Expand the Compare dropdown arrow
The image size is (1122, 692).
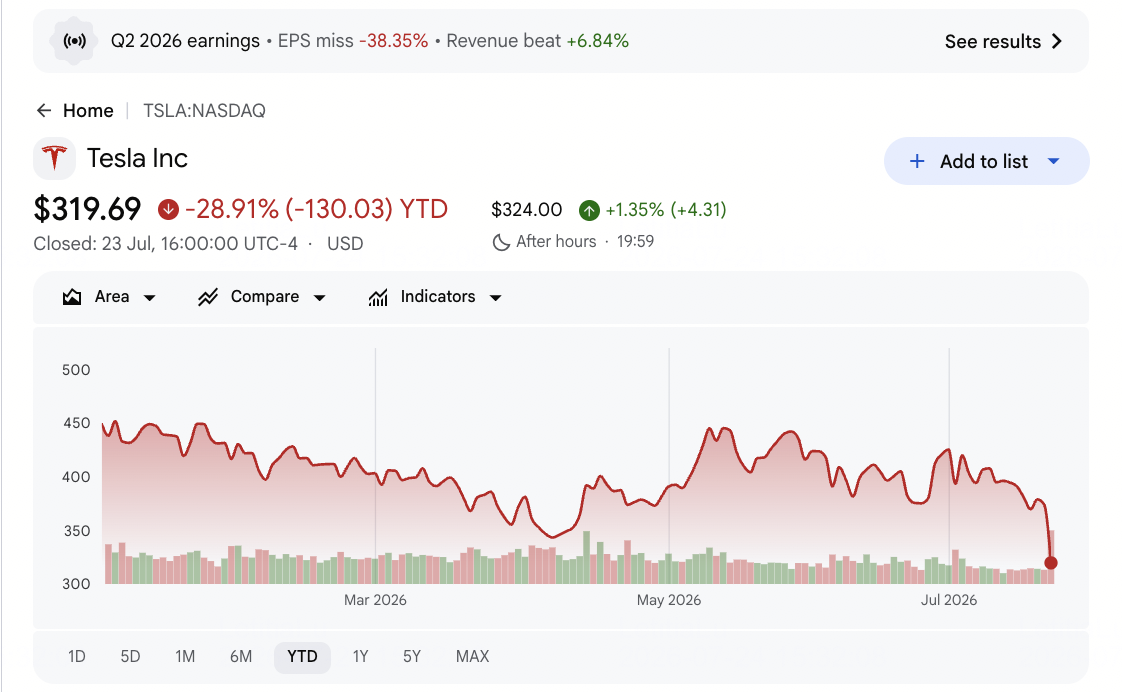320,298
